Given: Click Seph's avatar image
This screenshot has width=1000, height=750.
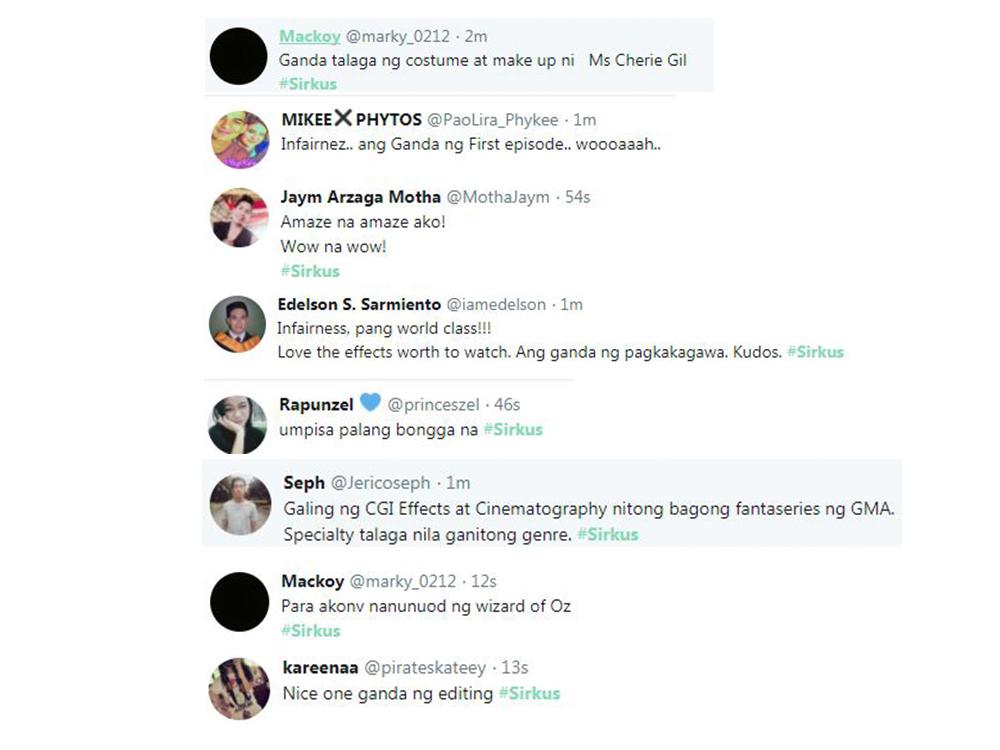Looking at the screenshot, I should point(241,505).
